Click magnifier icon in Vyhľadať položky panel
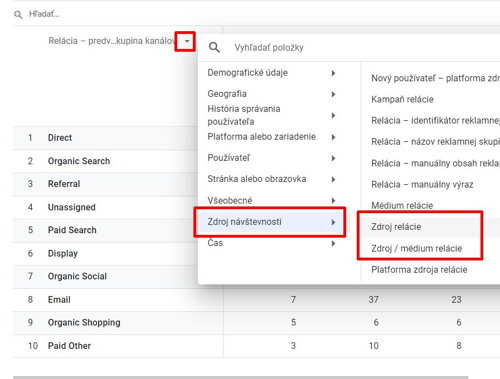Viewport: 500px width, 379px height. [214, 47]
